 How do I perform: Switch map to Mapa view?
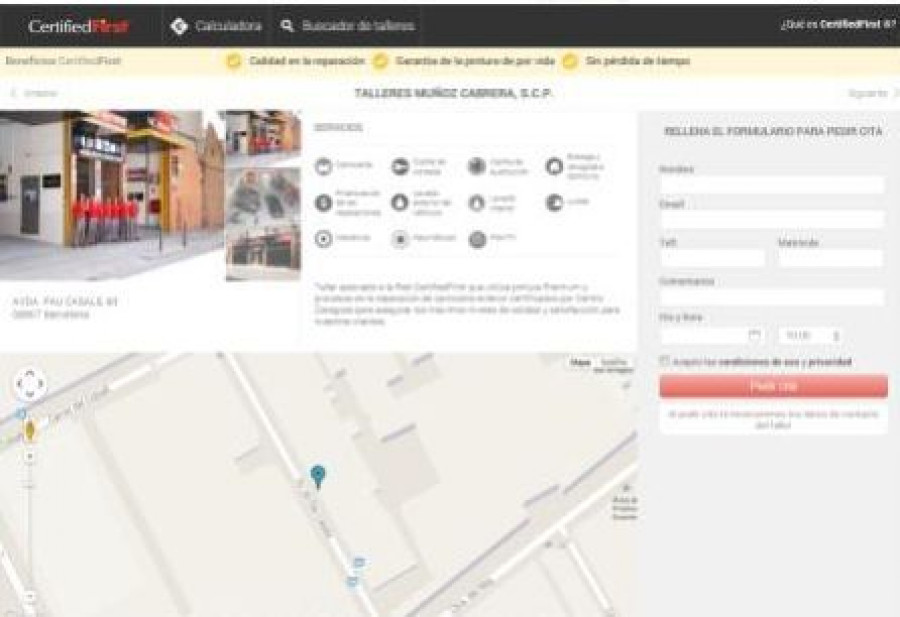[580, 363]
